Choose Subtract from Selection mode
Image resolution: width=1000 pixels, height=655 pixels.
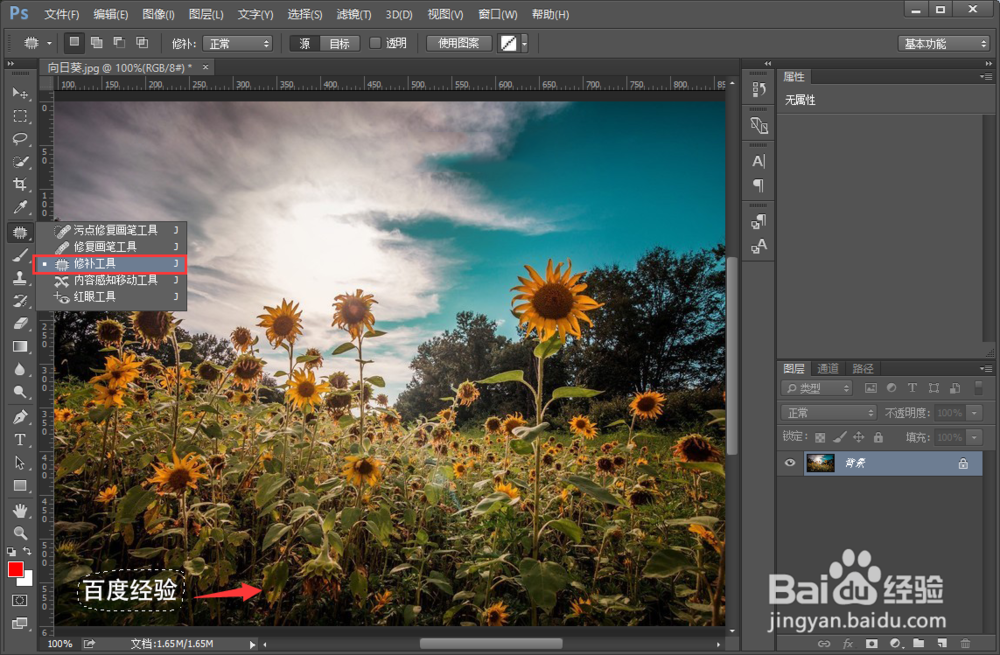(119, 43)
